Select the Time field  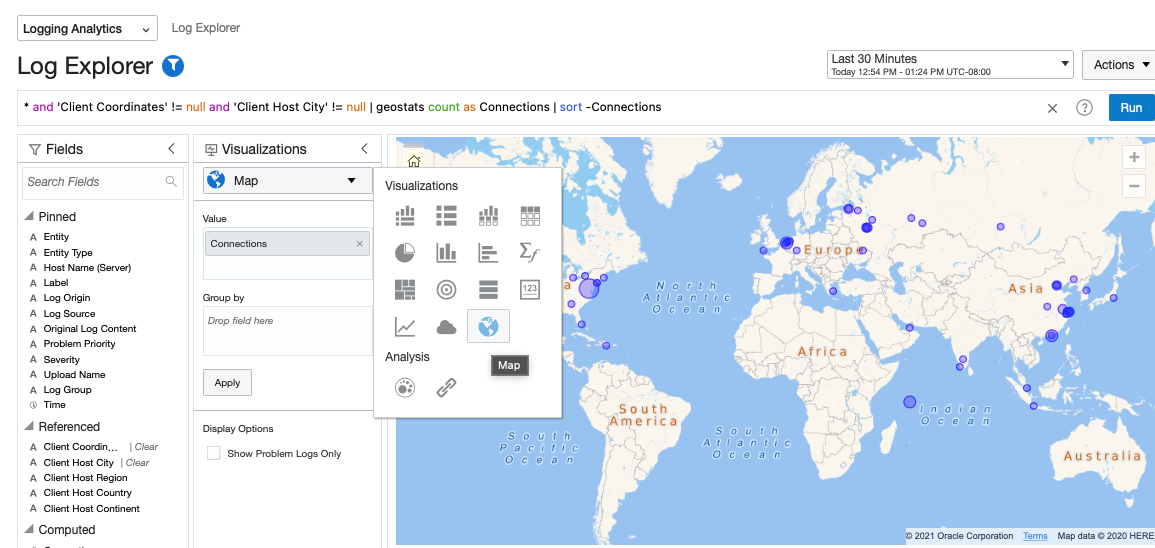tap(55, 404)
